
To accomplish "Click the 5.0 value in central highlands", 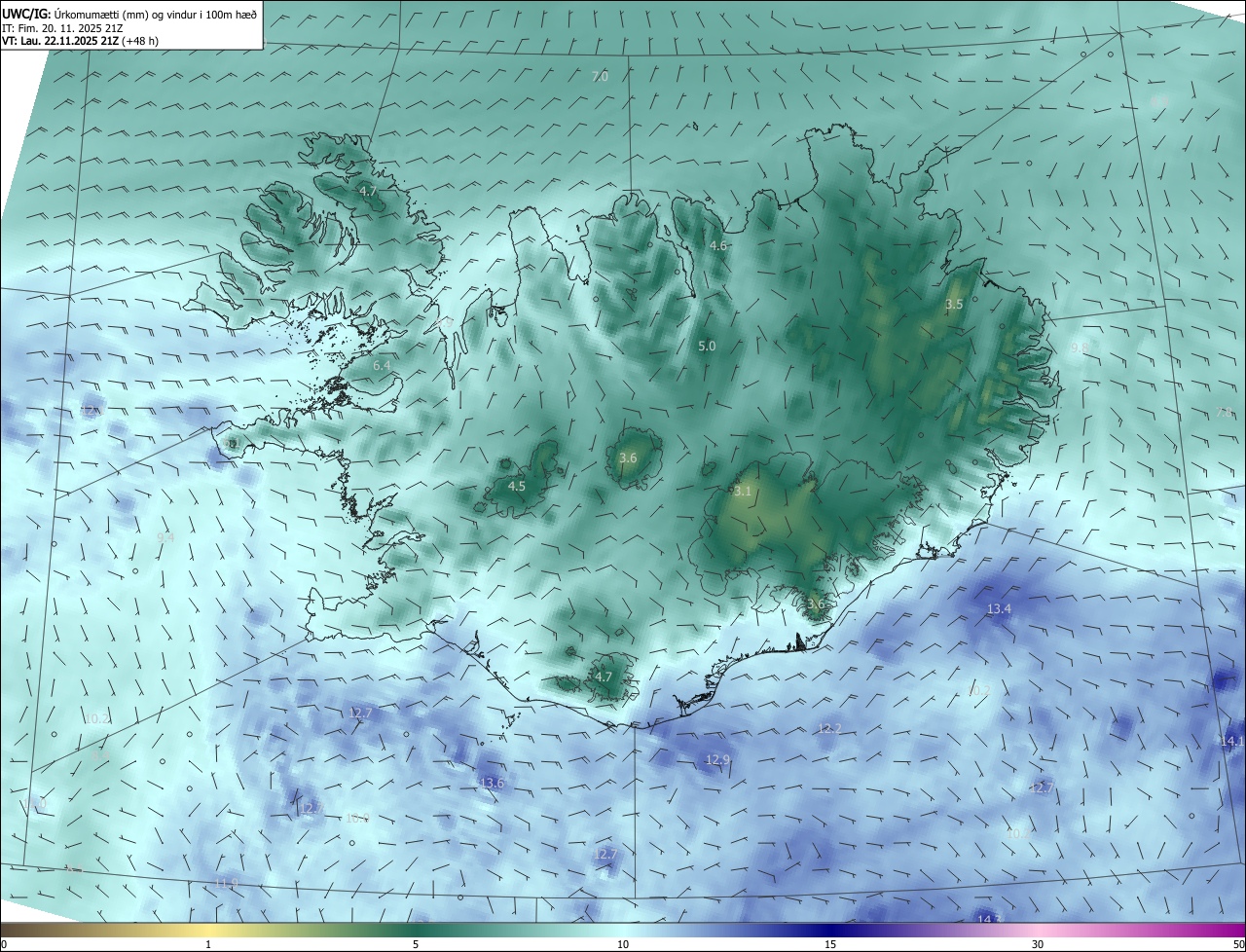I will pos(707,346).
